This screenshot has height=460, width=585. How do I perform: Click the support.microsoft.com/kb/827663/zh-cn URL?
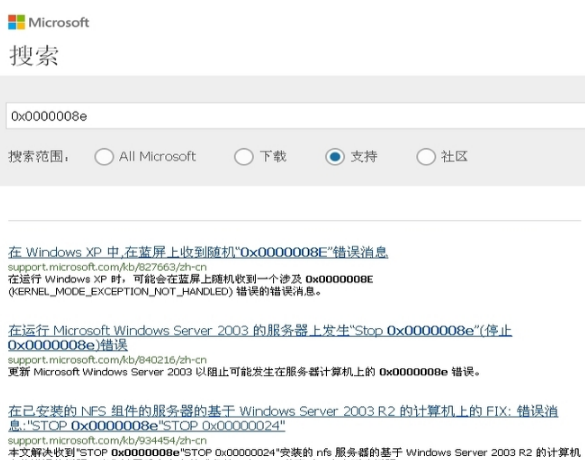tap(107, 267)
